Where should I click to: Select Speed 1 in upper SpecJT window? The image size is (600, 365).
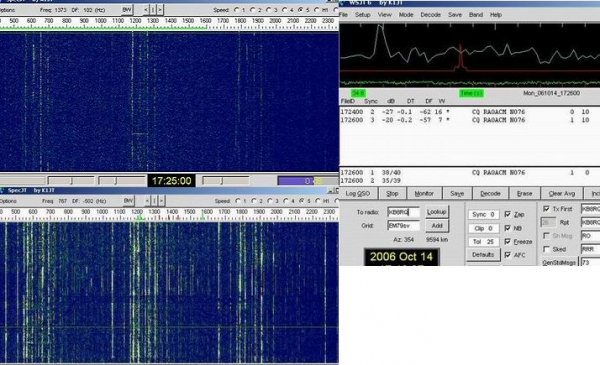coord(236,10)
